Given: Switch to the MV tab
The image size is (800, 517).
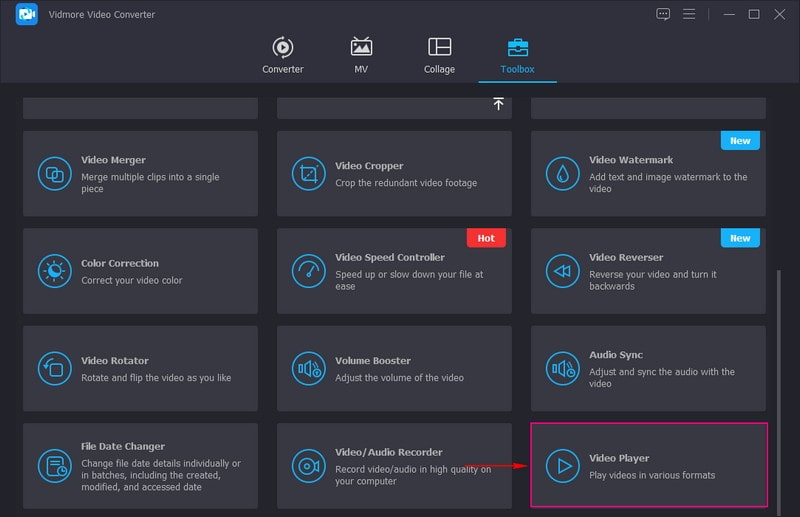Looking at the screenshot, I should tap(361, 55).
